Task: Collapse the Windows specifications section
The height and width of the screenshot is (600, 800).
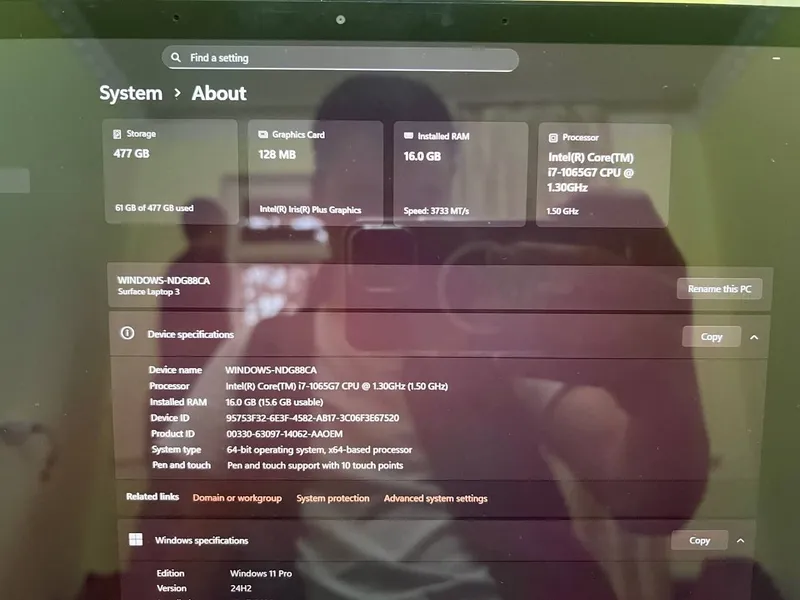Action: pyautogui.click(x=740, y=540)
